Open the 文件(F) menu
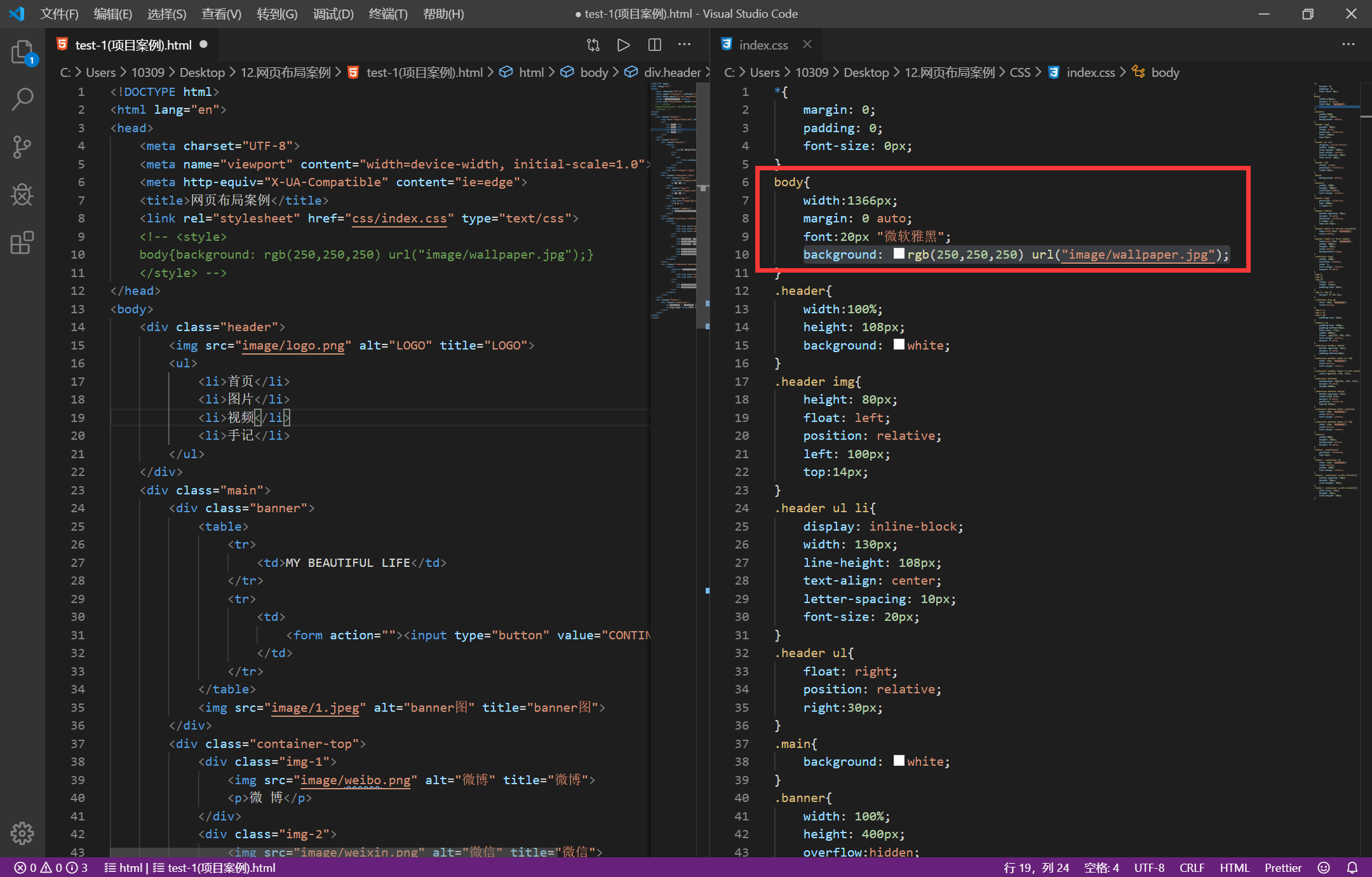The image size is (1372, 877). tap(59, 14)
